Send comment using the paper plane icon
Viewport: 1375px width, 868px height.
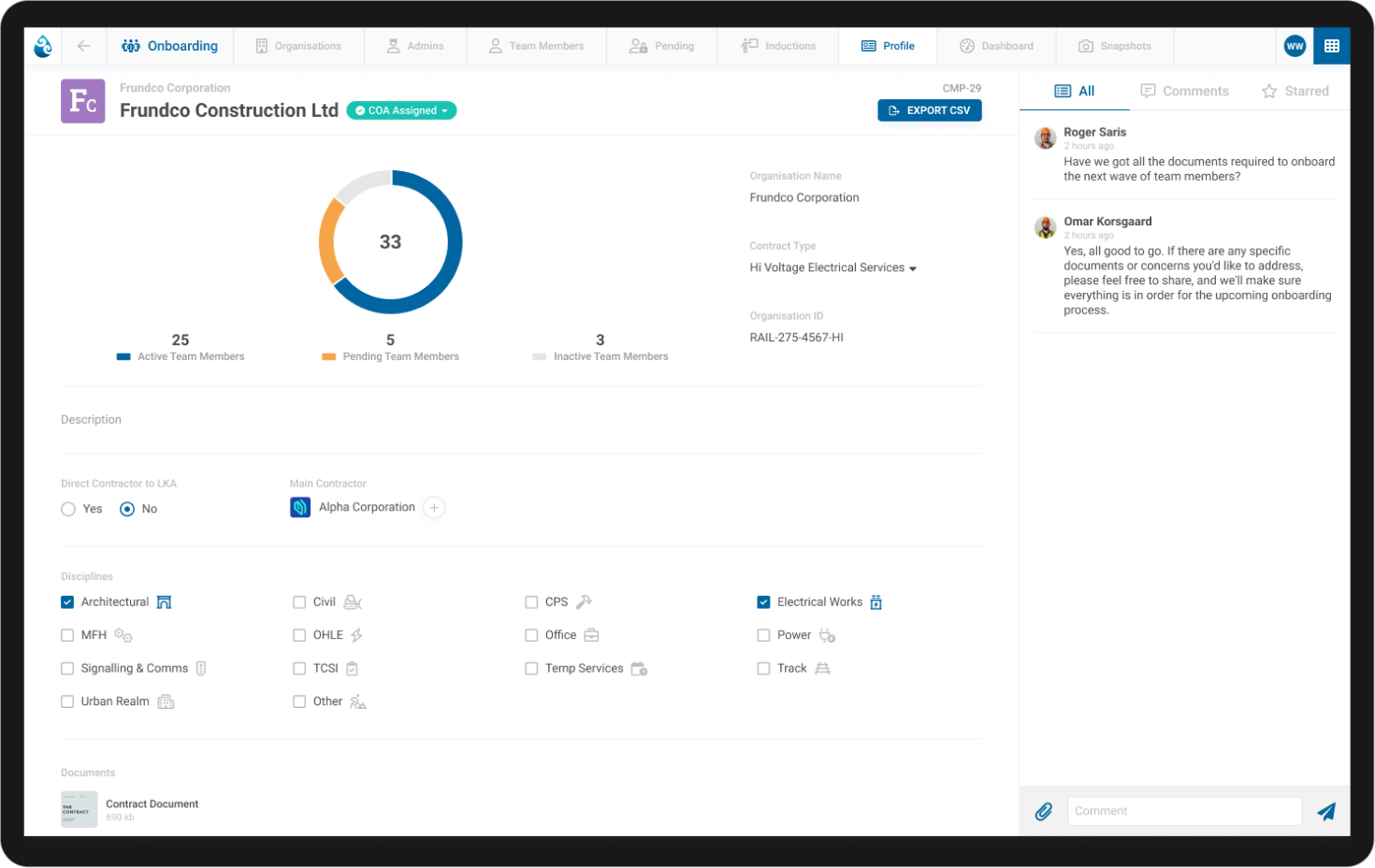(x=1327, y=811)
